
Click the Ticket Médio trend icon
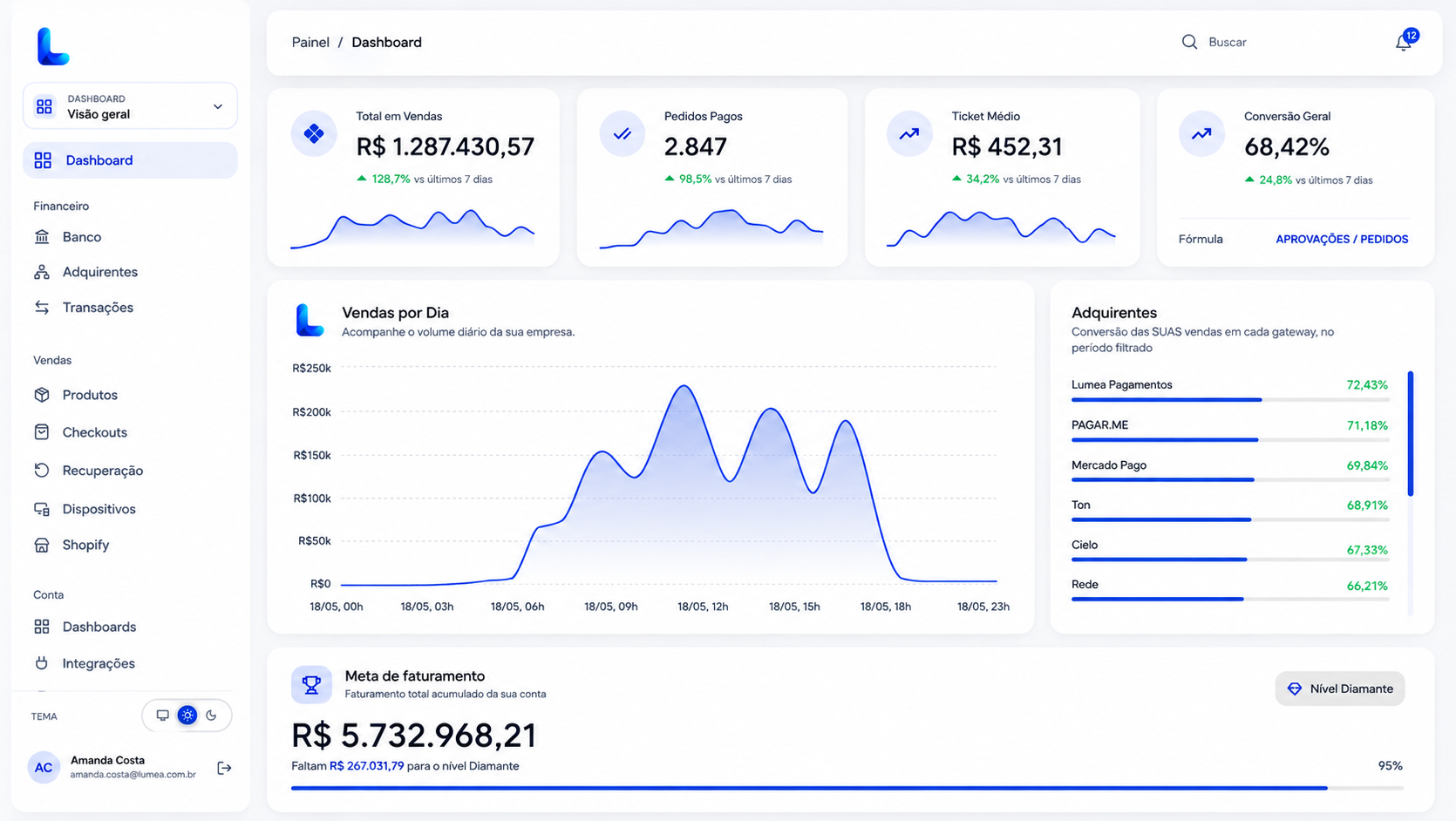[x=909, y=133]
